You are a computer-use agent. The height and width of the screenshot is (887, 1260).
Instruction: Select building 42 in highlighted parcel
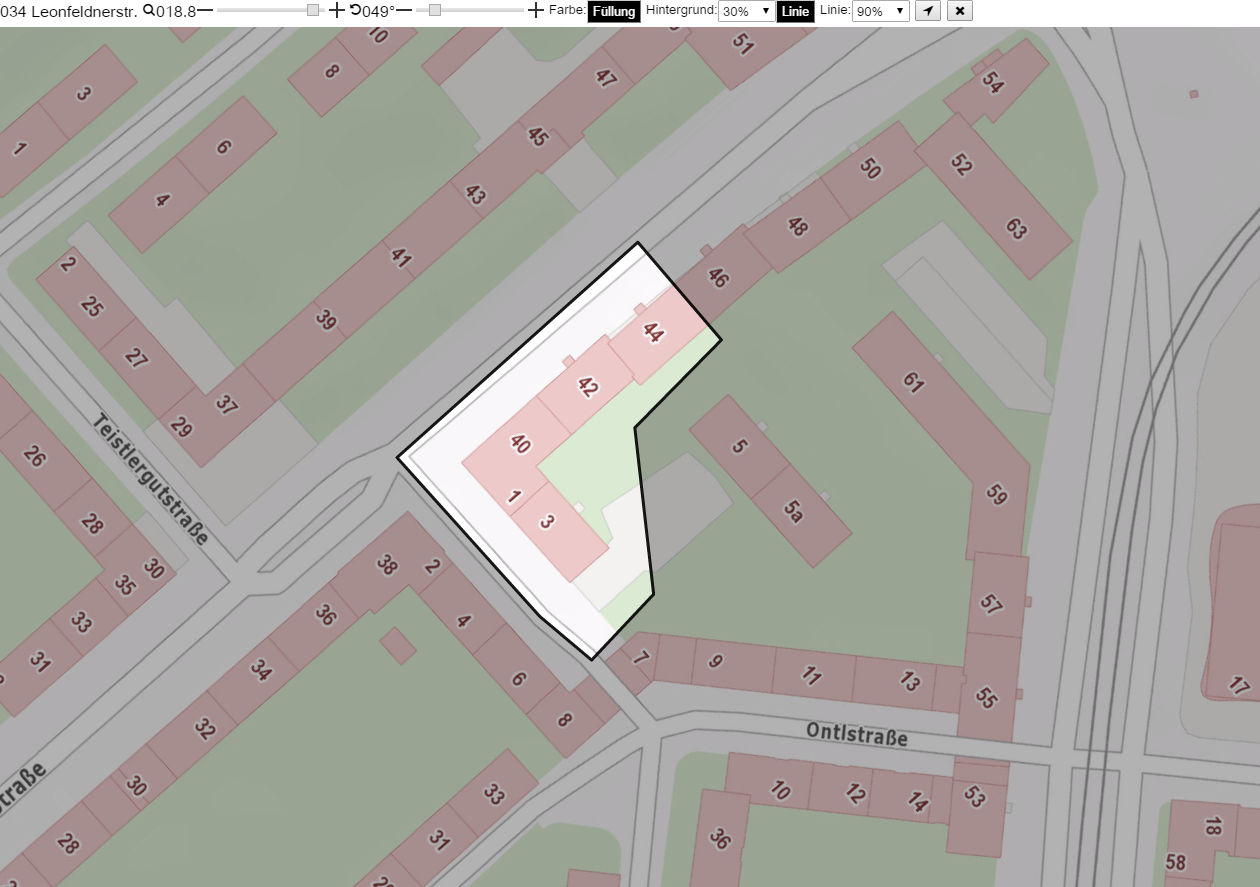point(588,387)
